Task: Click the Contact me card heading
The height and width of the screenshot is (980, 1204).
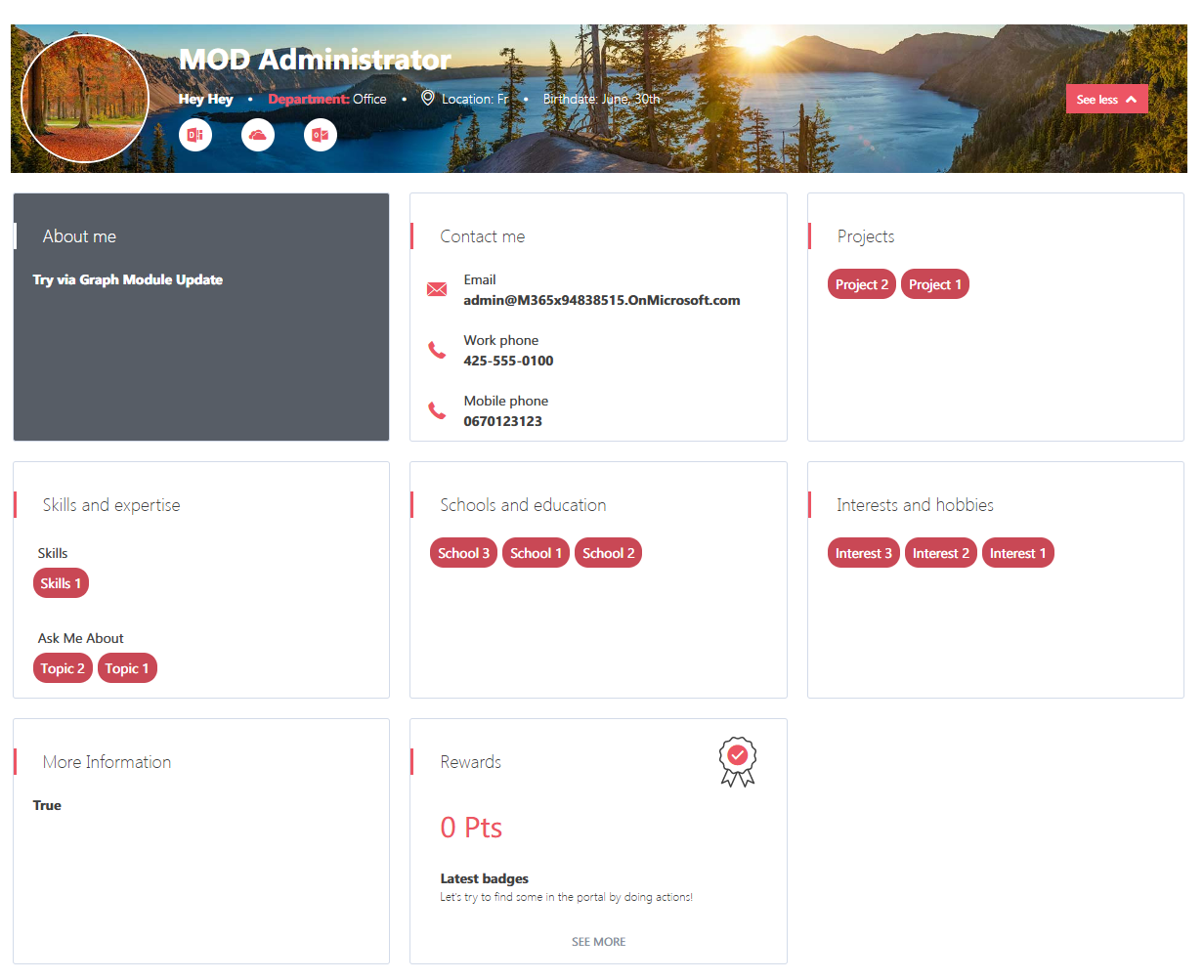Action: 483,236
